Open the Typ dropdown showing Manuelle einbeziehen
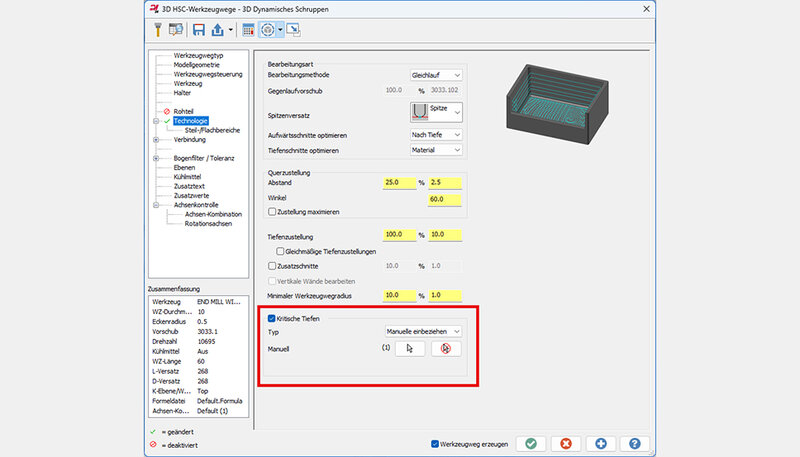800x457 pixels. [x=424, y=330]
